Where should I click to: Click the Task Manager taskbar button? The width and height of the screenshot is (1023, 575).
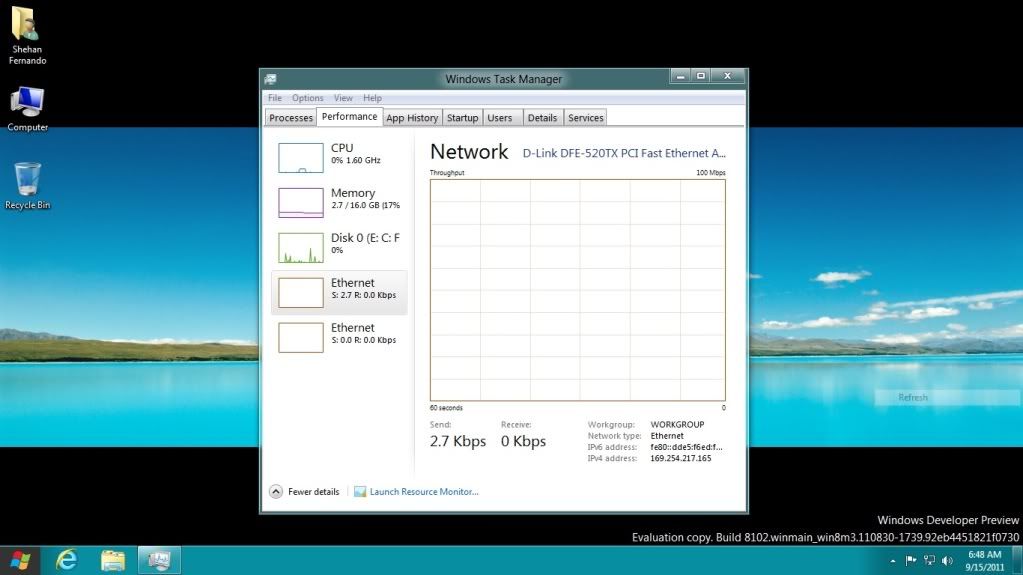(159, 560)
